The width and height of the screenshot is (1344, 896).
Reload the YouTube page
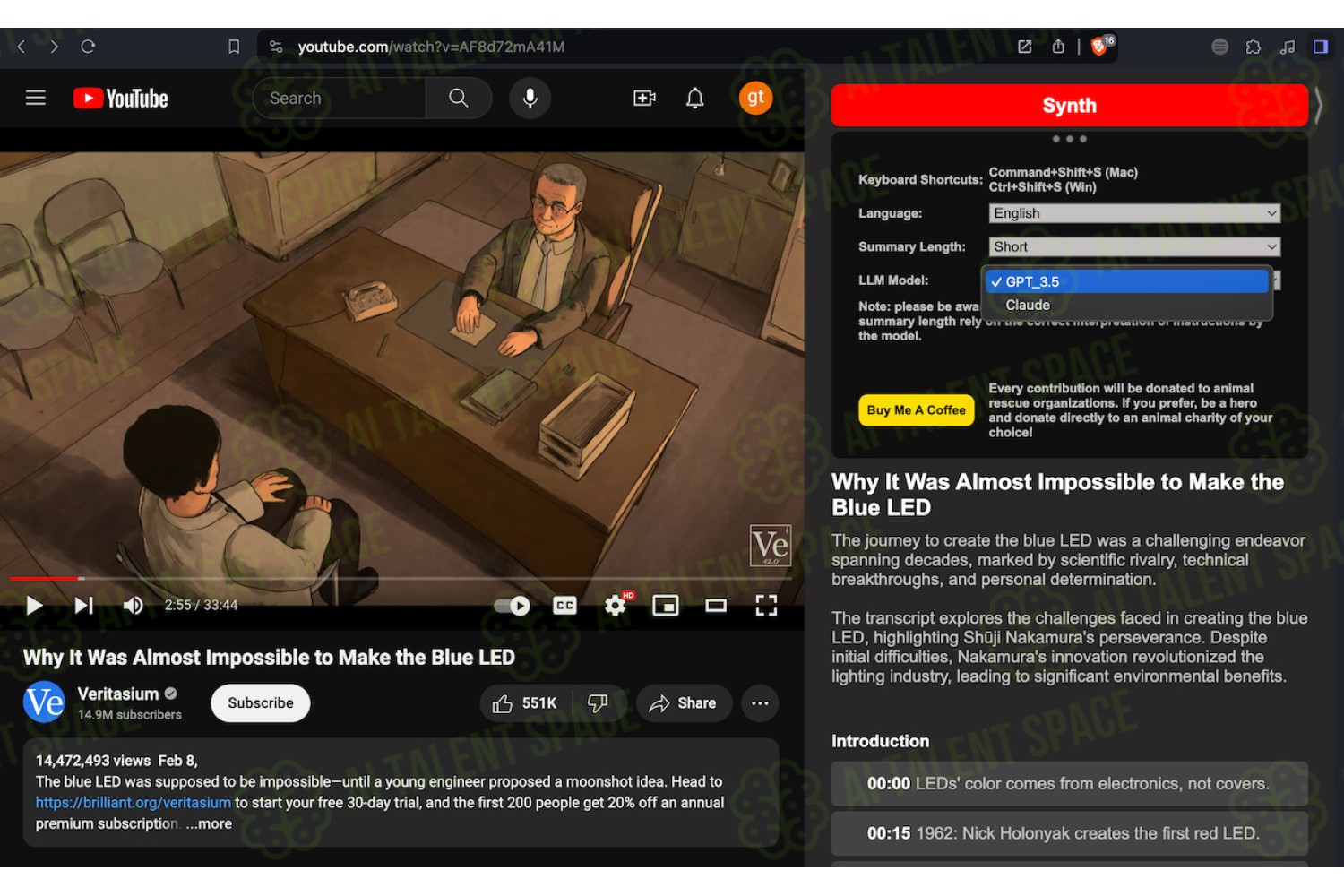coord(88,47)
